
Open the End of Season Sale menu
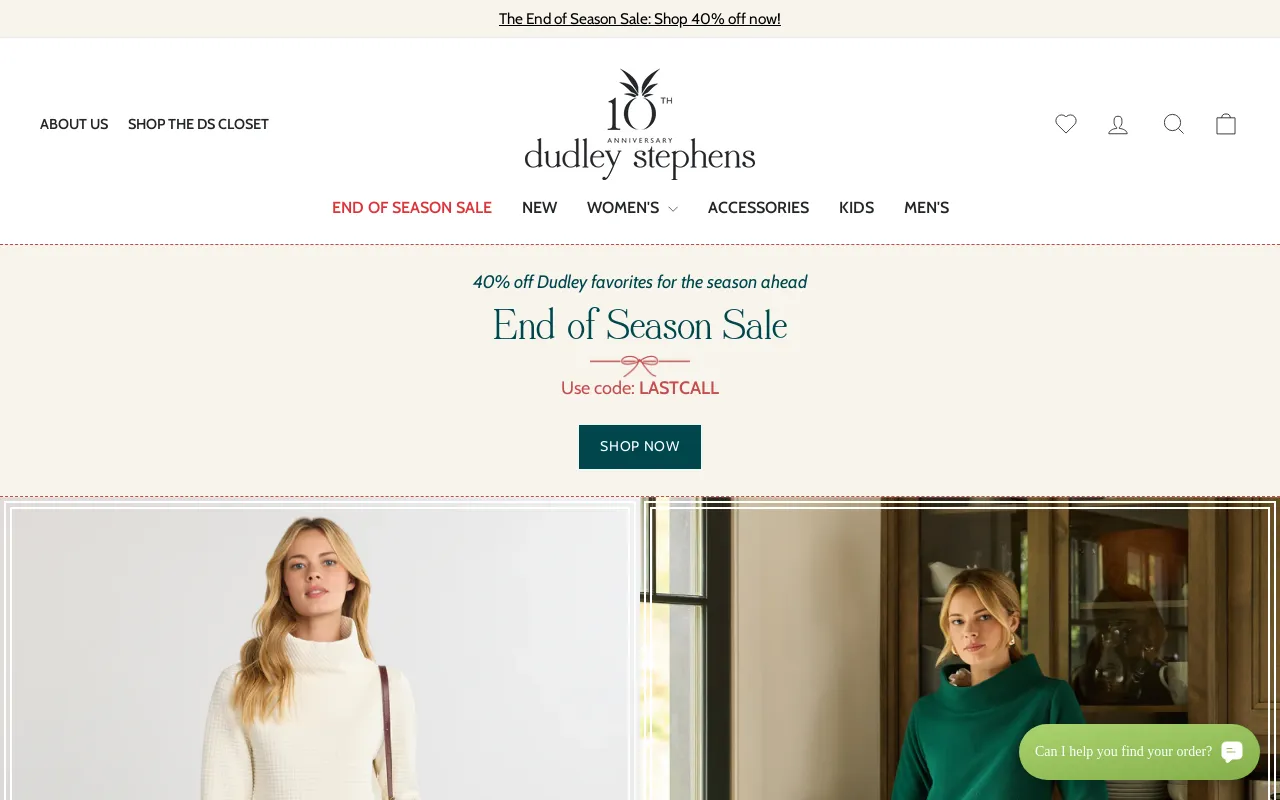click(x=412, y=208)
